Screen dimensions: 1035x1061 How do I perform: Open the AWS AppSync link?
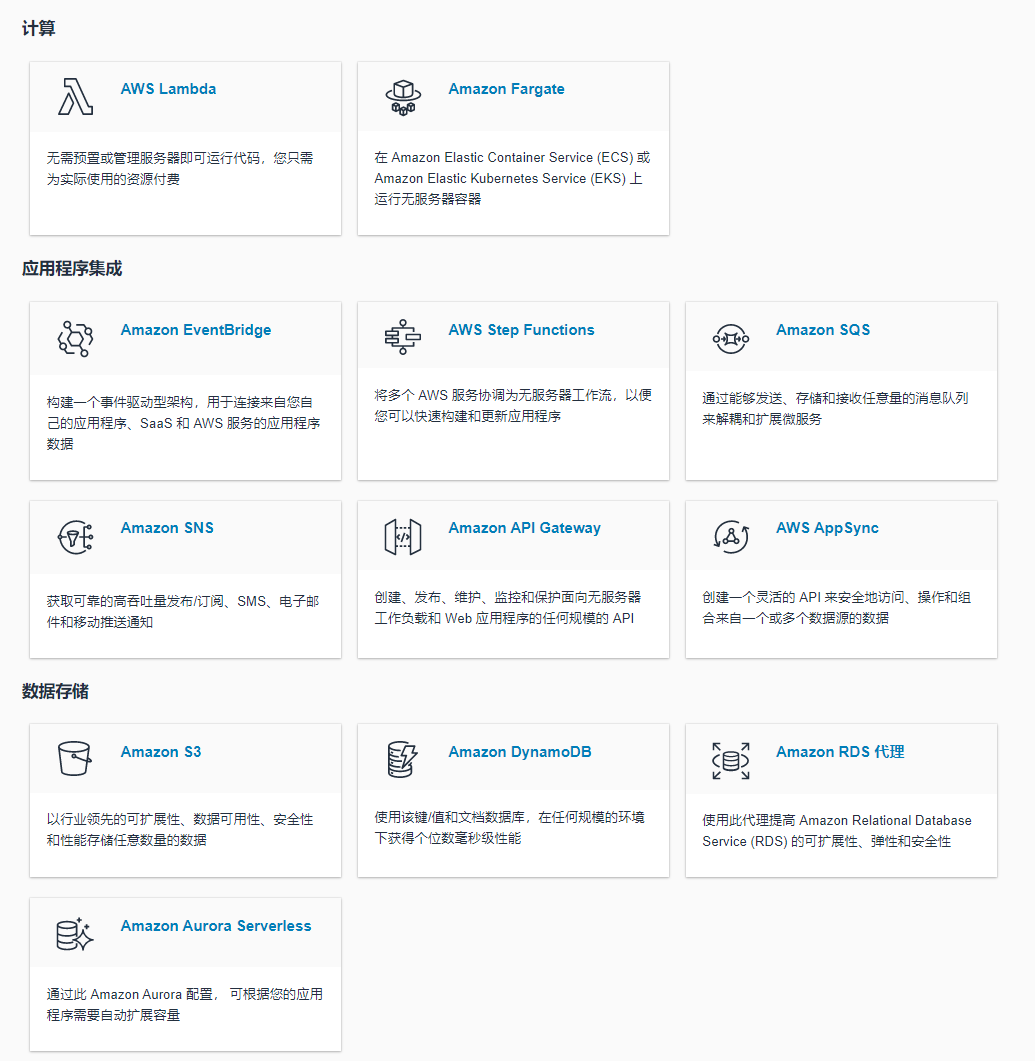click(x=827, y=528)
